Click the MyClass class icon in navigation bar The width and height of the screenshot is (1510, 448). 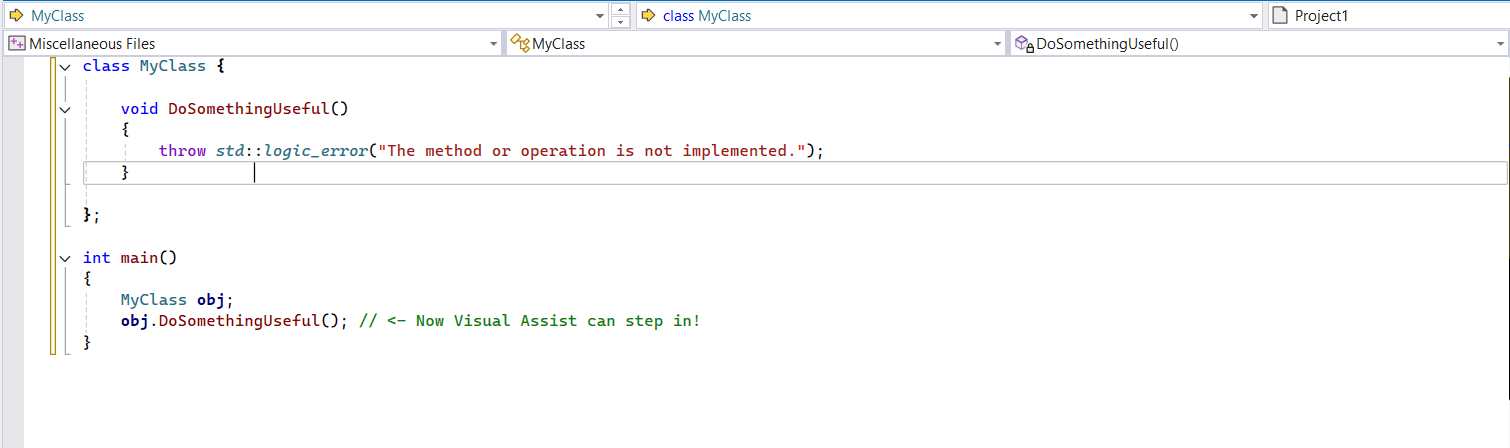(x=519, y=44)
